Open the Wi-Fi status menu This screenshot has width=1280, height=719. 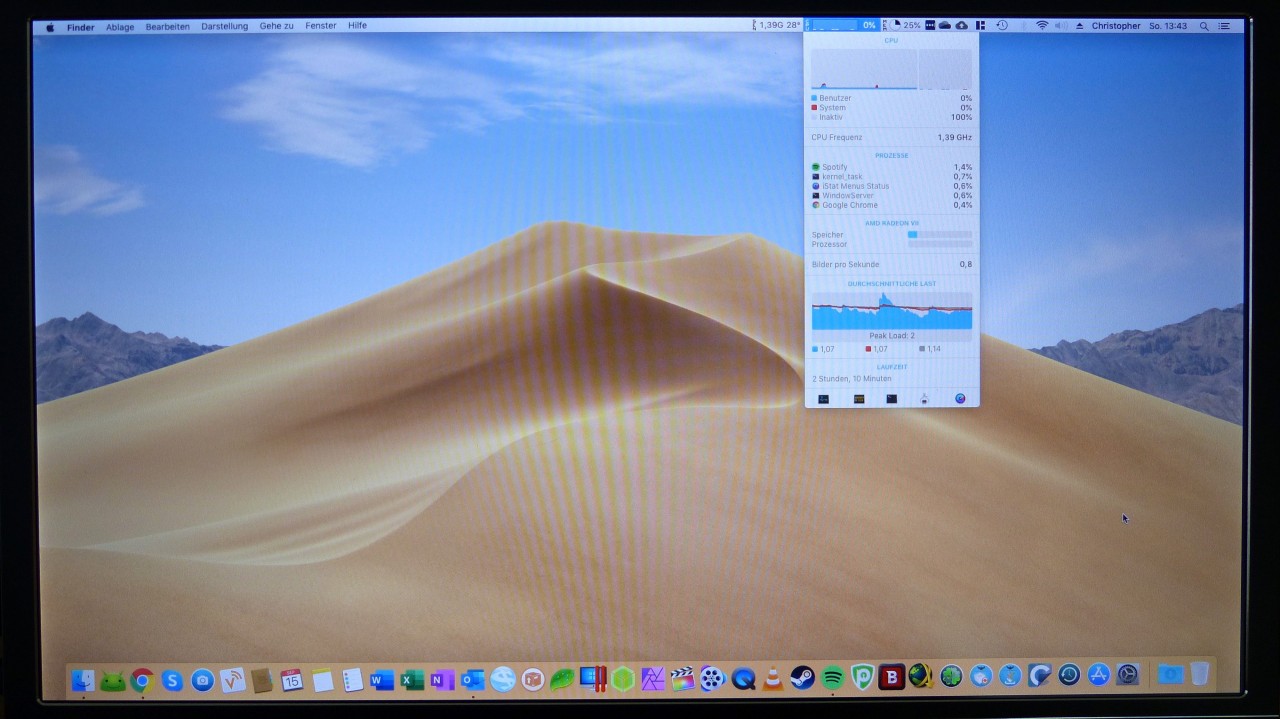1042,25
